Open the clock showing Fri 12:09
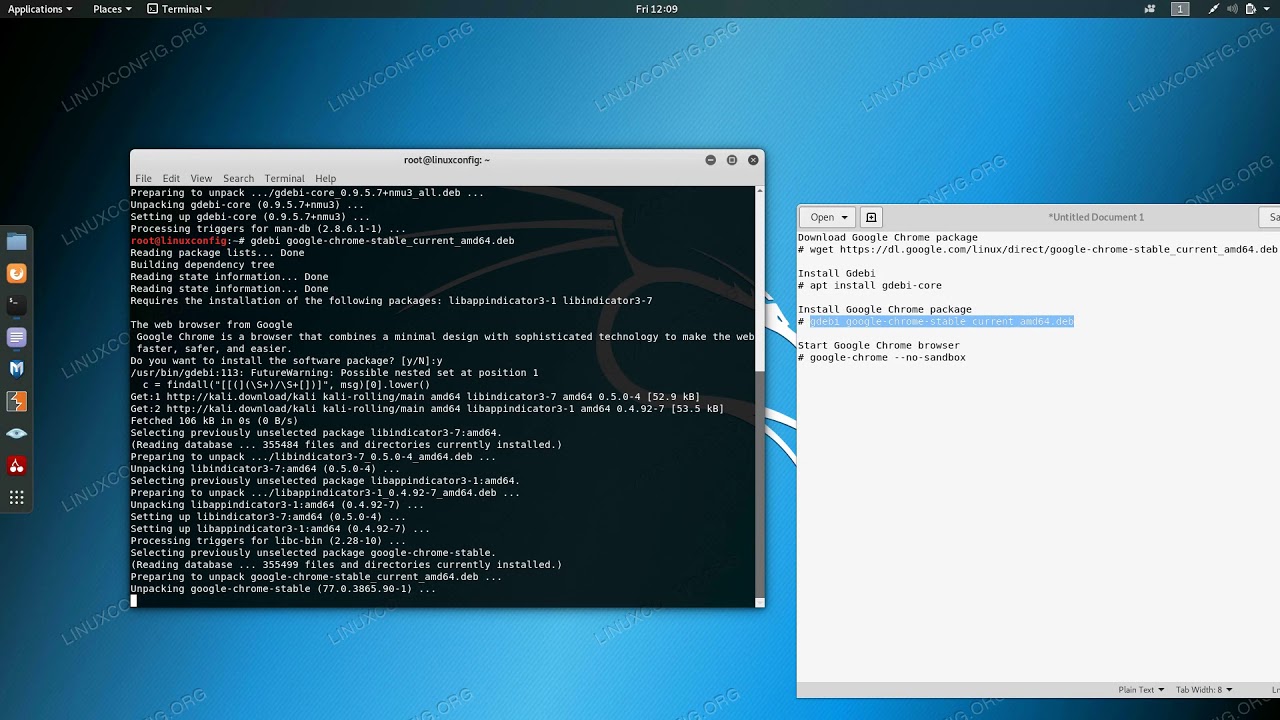The height and width of the screenshot is (720, 1280). point(656,9)
